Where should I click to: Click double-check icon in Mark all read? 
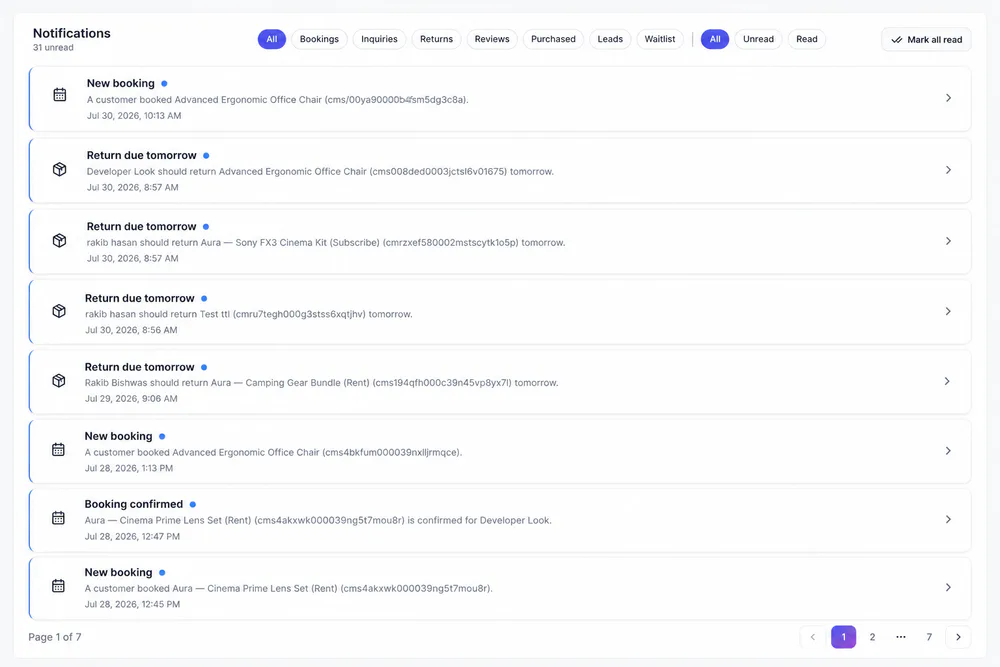[x=897, y=40]
